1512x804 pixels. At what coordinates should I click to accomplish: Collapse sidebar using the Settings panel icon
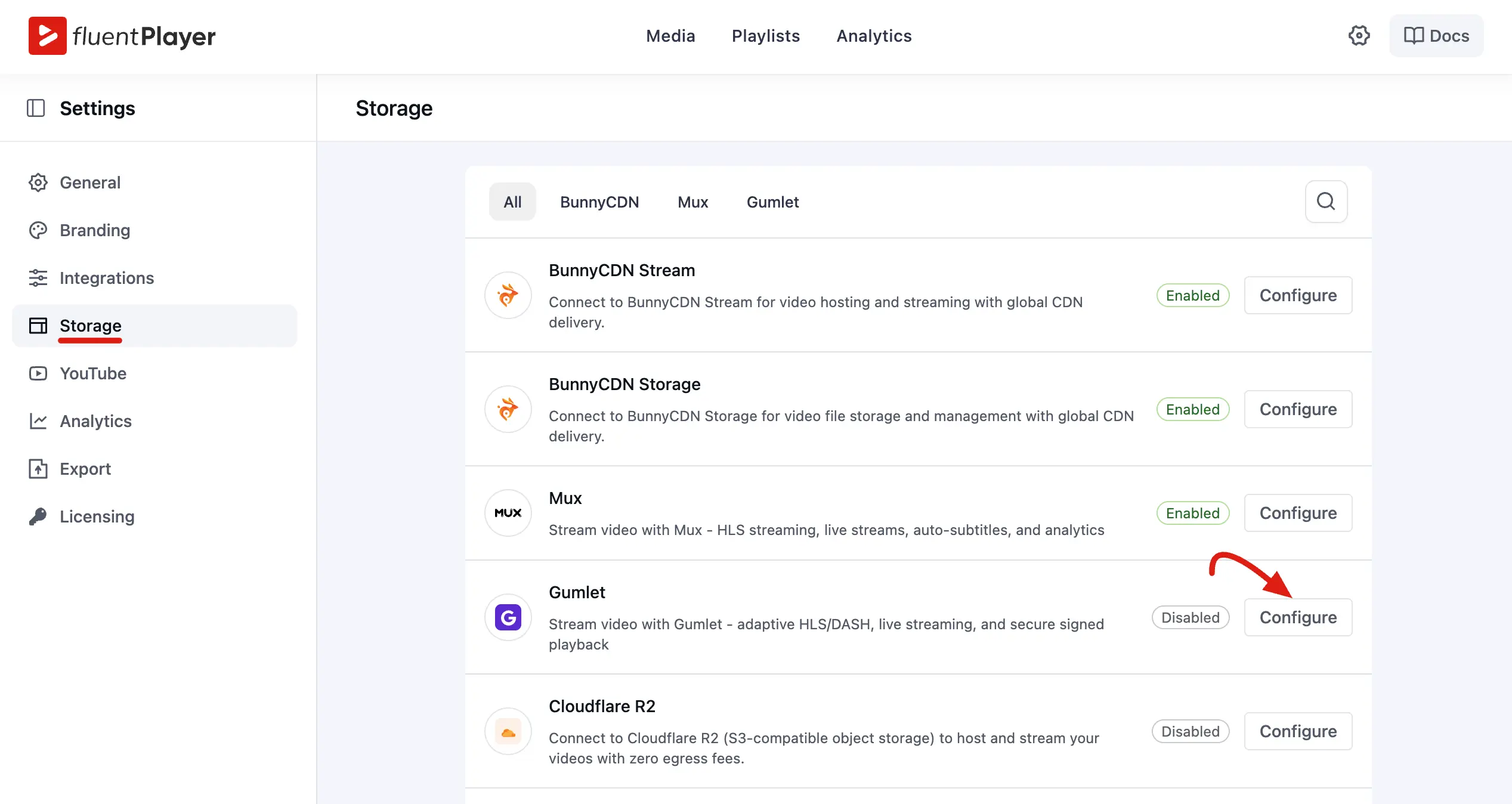(x=36, y=108)
